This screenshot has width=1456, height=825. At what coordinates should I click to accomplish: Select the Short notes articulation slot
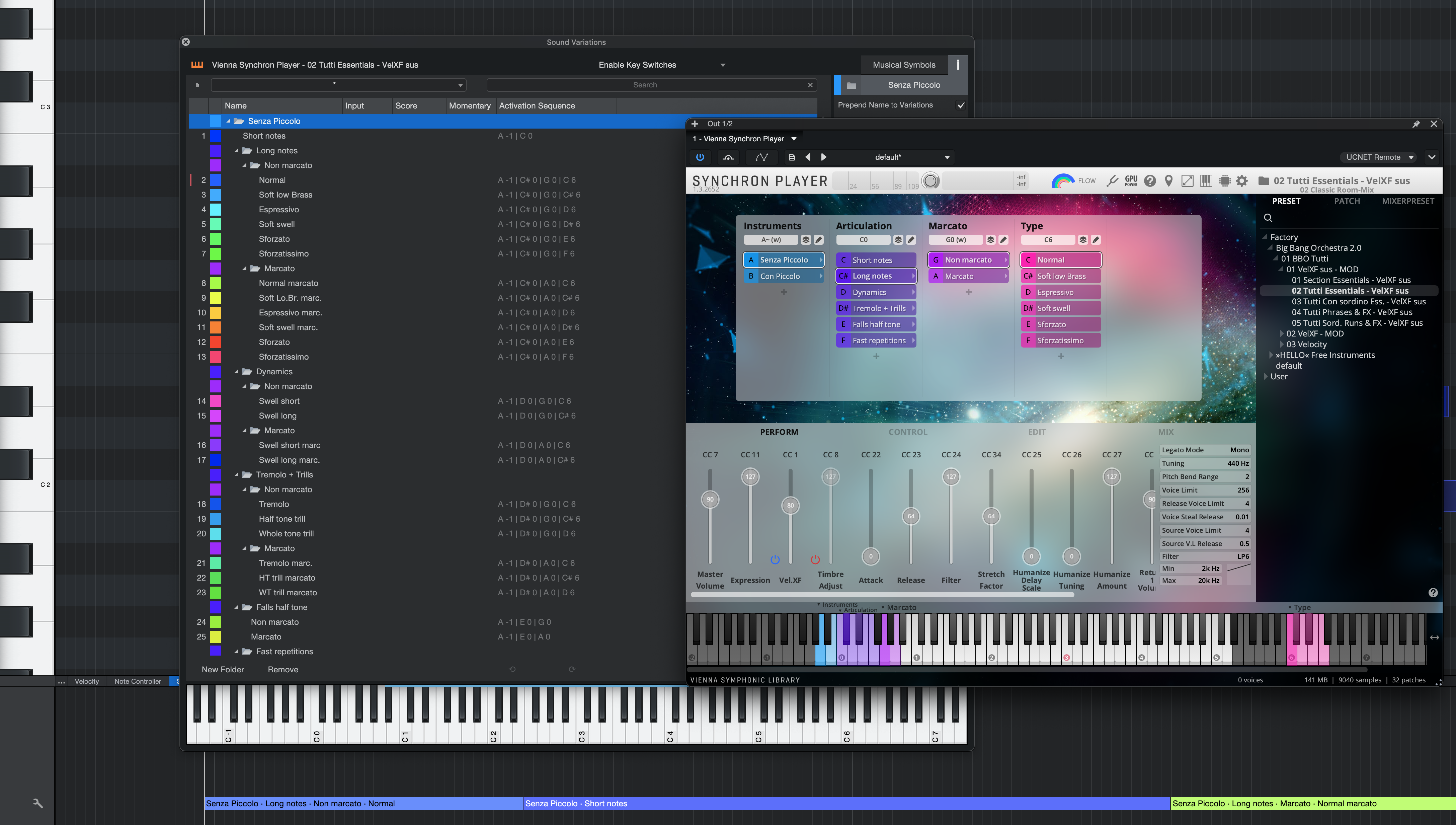(x=876, y=260)
